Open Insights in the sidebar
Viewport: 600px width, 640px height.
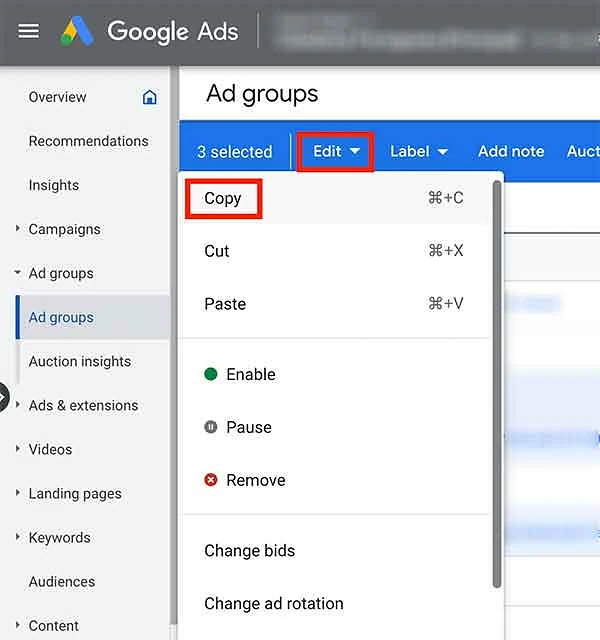click(x=54, y=185)
